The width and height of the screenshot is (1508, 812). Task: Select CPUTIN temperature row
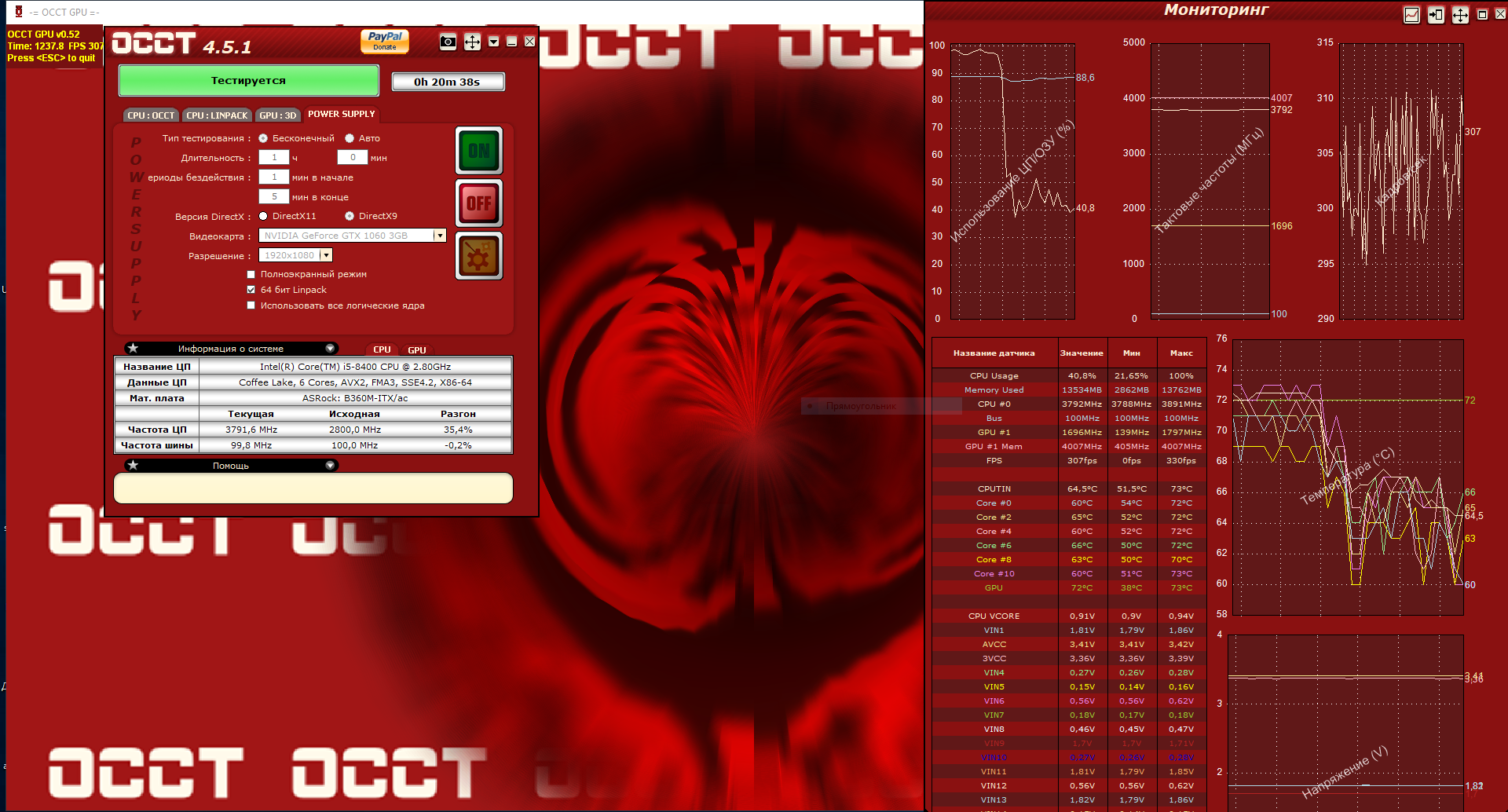pos(1069,488)
